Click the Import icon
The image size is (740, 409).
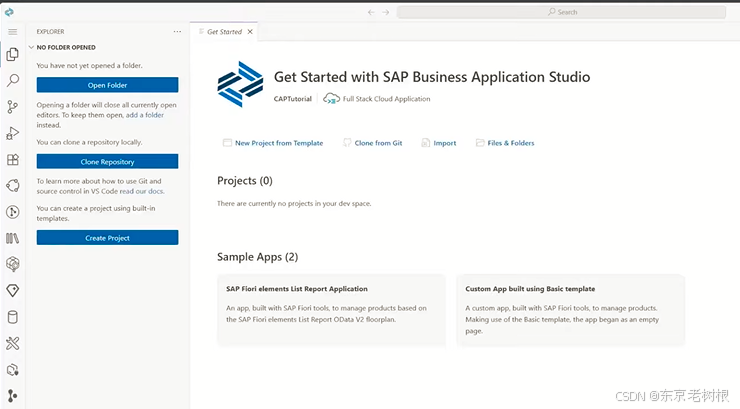point(426,142)
